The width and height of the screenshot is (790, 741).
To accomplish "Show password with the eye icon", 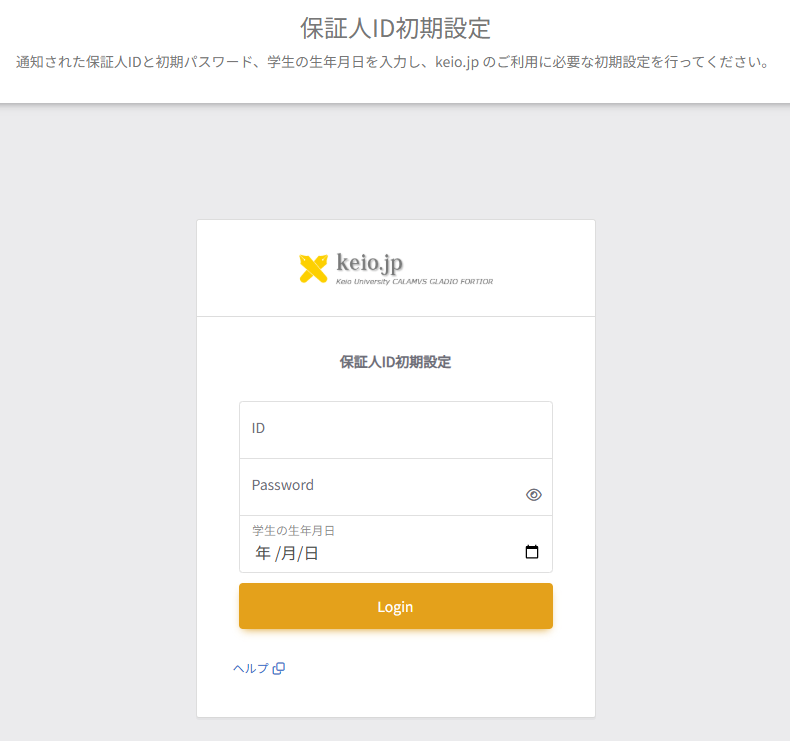I will tap(533, 494).
